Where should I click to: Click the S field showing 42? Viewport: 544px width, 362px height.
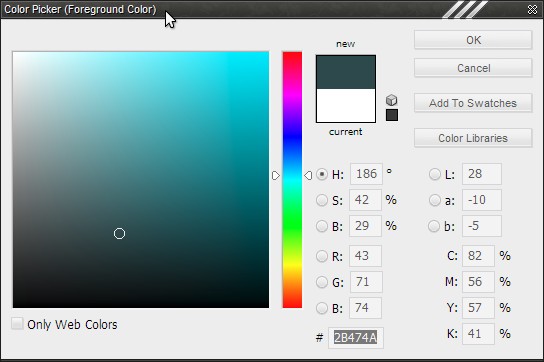point(365,200)
